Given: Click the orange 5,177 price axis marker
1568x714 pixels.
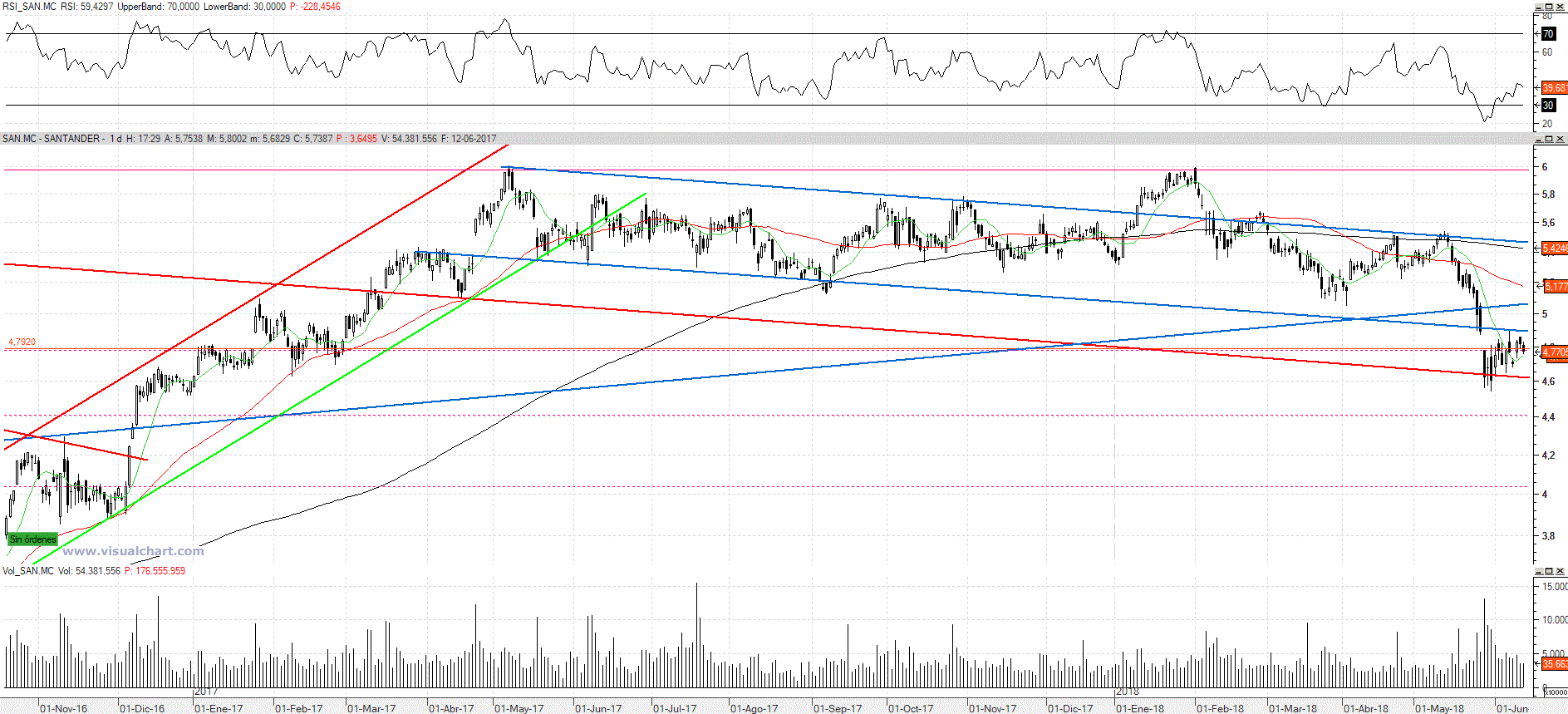Looking at the screenshot, I should pos(1556,287).
